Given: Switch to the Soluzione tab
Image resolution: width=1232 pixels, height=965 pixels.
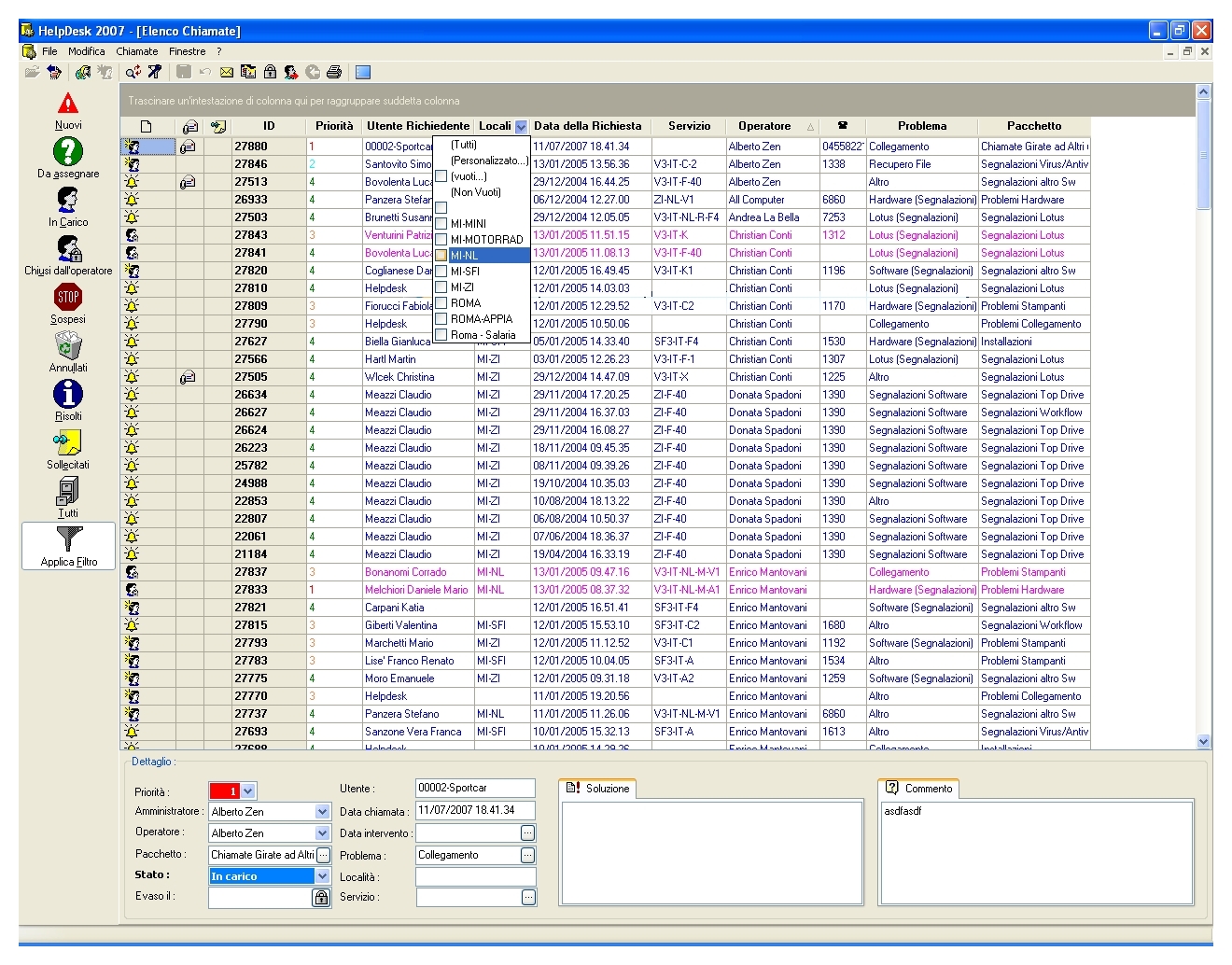Looking at the screenshot, I should 598,789.
